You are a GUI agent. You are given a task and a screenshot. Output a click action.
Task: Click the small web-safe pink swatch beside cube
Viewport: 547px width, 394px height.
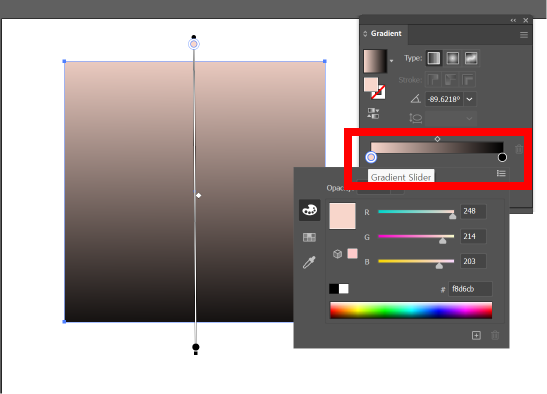352,254
